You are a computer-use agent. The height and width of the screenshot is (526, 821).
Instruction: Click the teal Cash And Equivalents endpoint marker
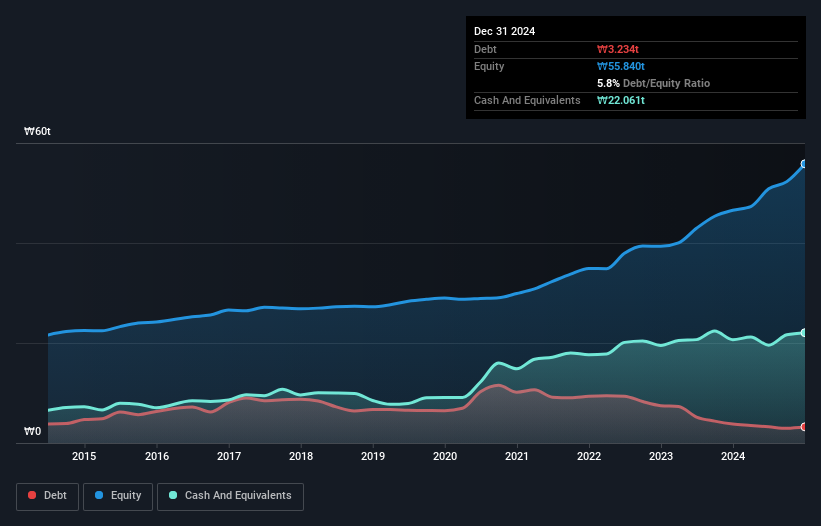[804, 332]
